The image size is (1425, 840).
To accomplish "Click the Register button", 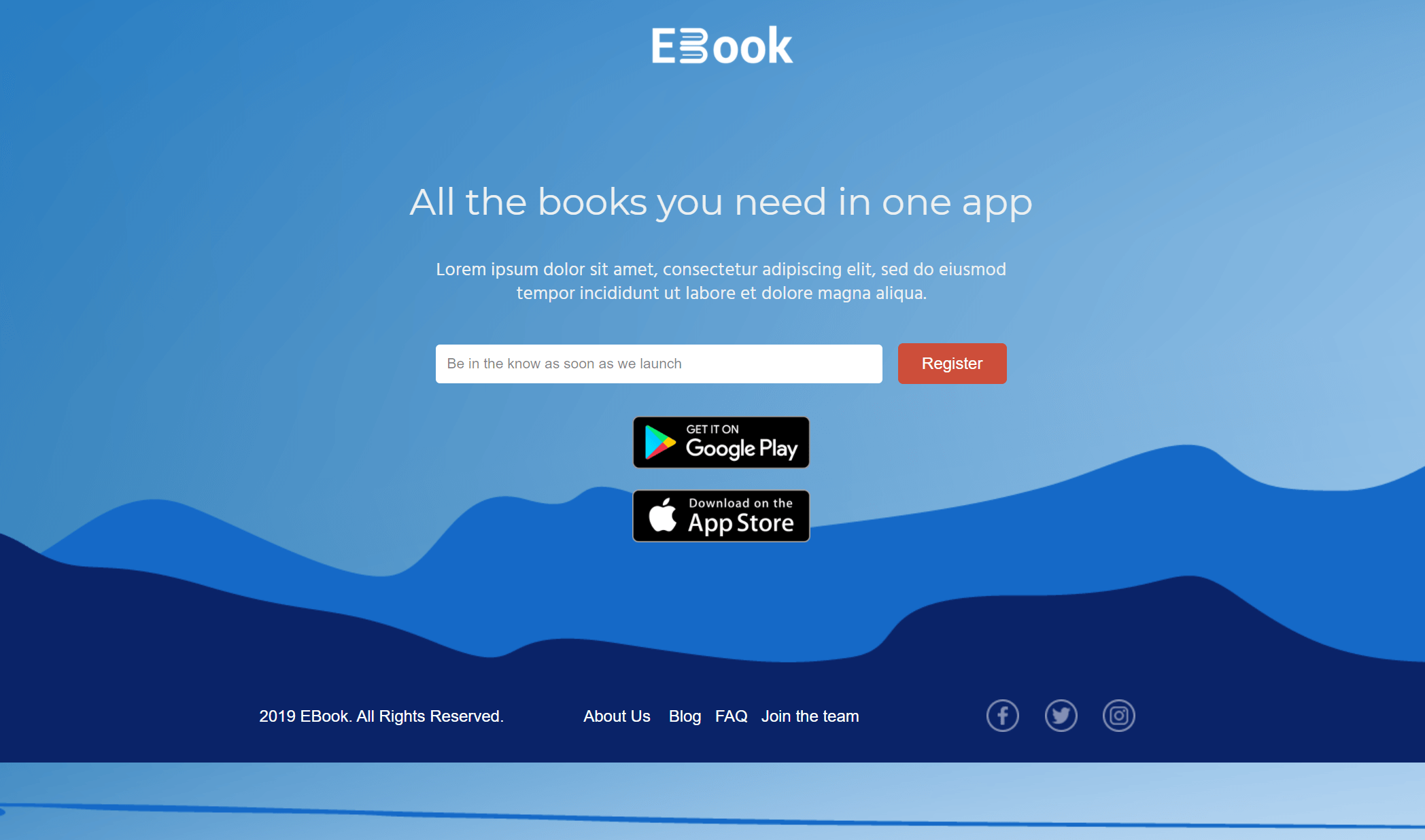I will [x=952, y=363].
